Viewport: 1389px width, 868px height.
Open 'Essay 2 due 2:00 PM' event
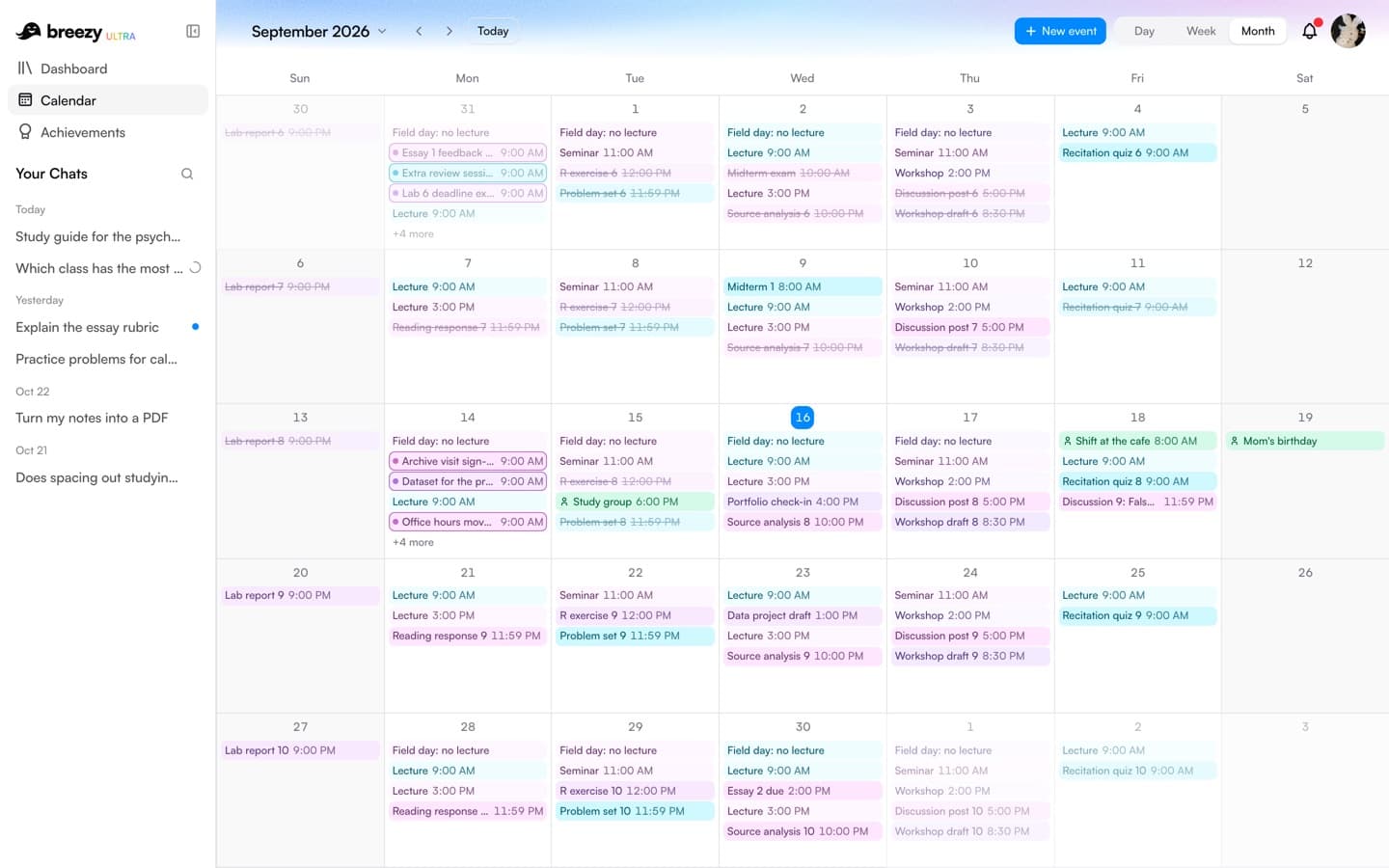803,791
